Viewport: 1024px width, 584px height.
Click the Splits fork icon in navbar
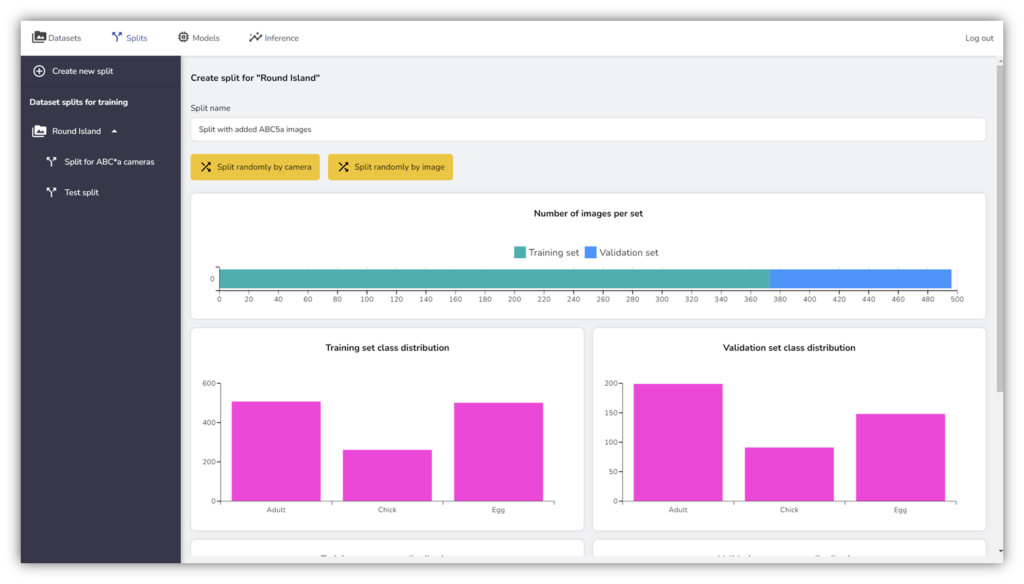pos(116,38)
